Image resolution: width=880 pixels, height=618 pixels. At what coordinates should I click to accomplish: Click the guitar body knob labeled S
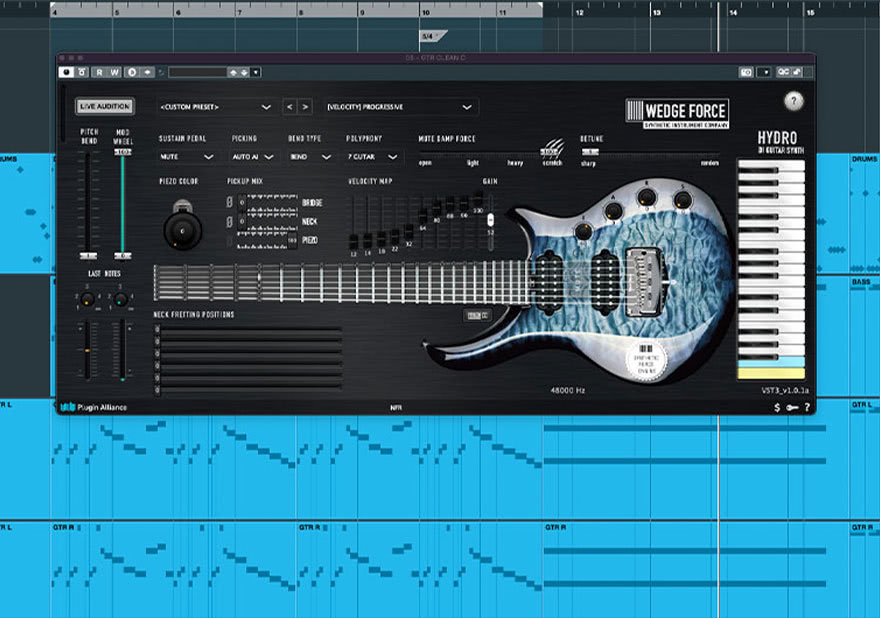pos(682,199)
